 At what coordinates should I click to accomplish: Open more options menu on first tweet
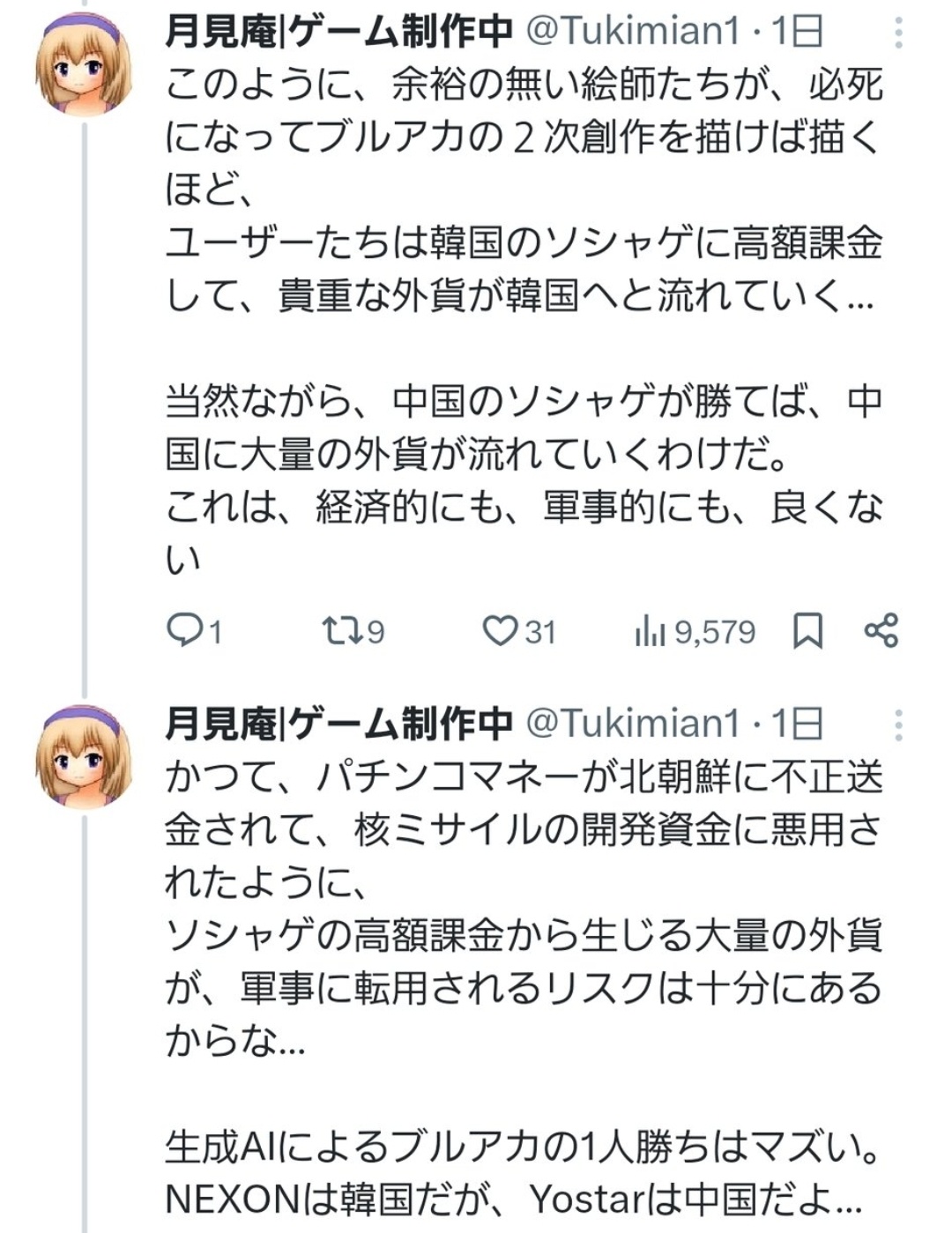[898, 33]
